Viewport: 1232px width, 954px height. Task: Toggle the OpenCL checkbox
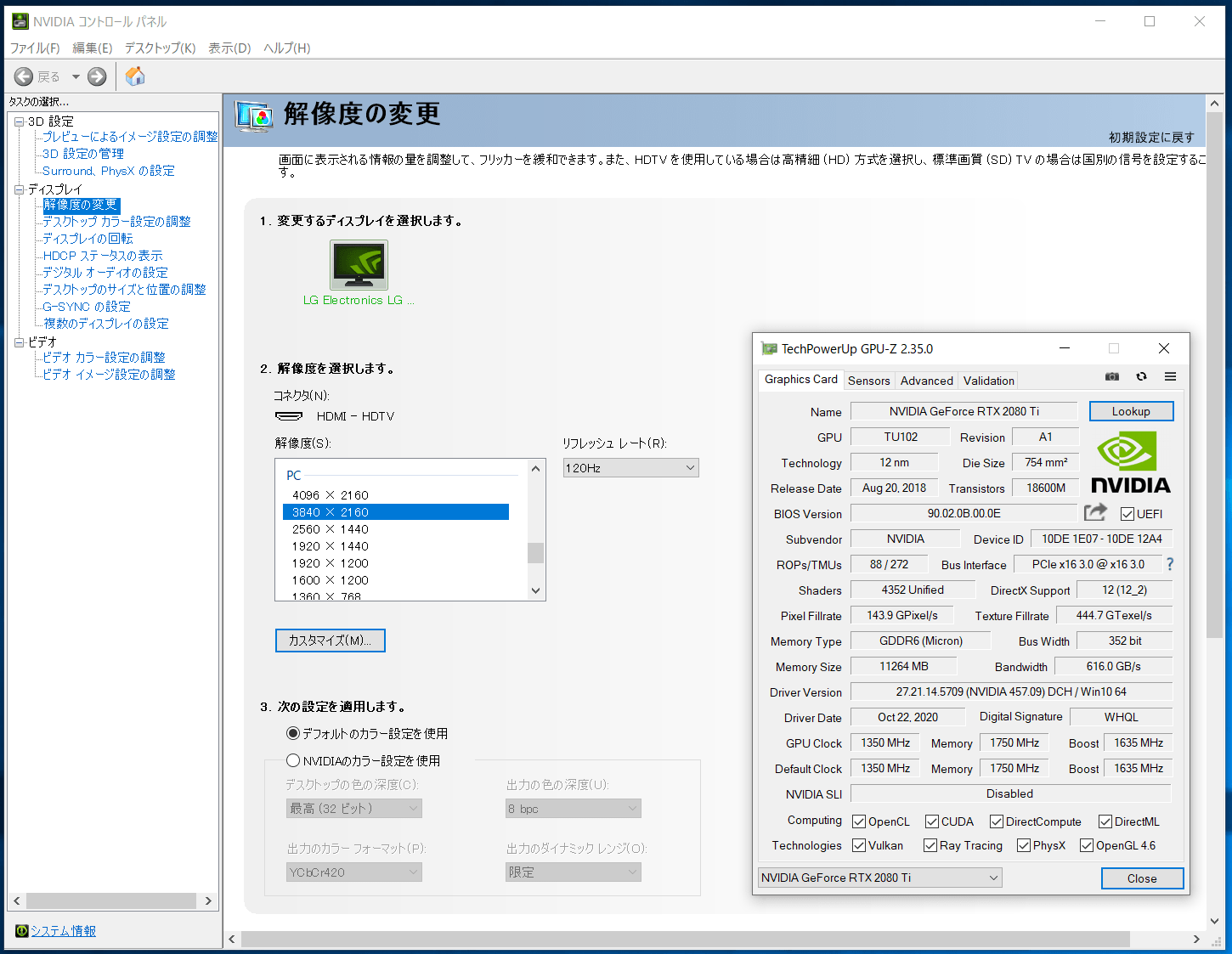pos(859,821)
